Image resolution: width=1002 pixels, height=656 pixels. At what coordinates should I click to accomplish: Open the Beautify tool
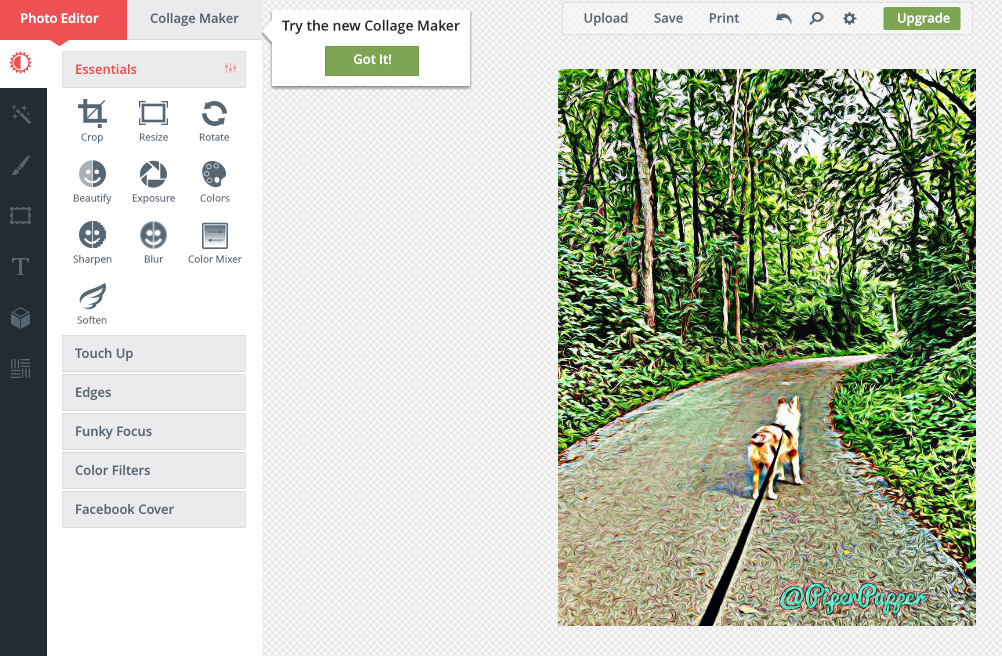[92, 181]
